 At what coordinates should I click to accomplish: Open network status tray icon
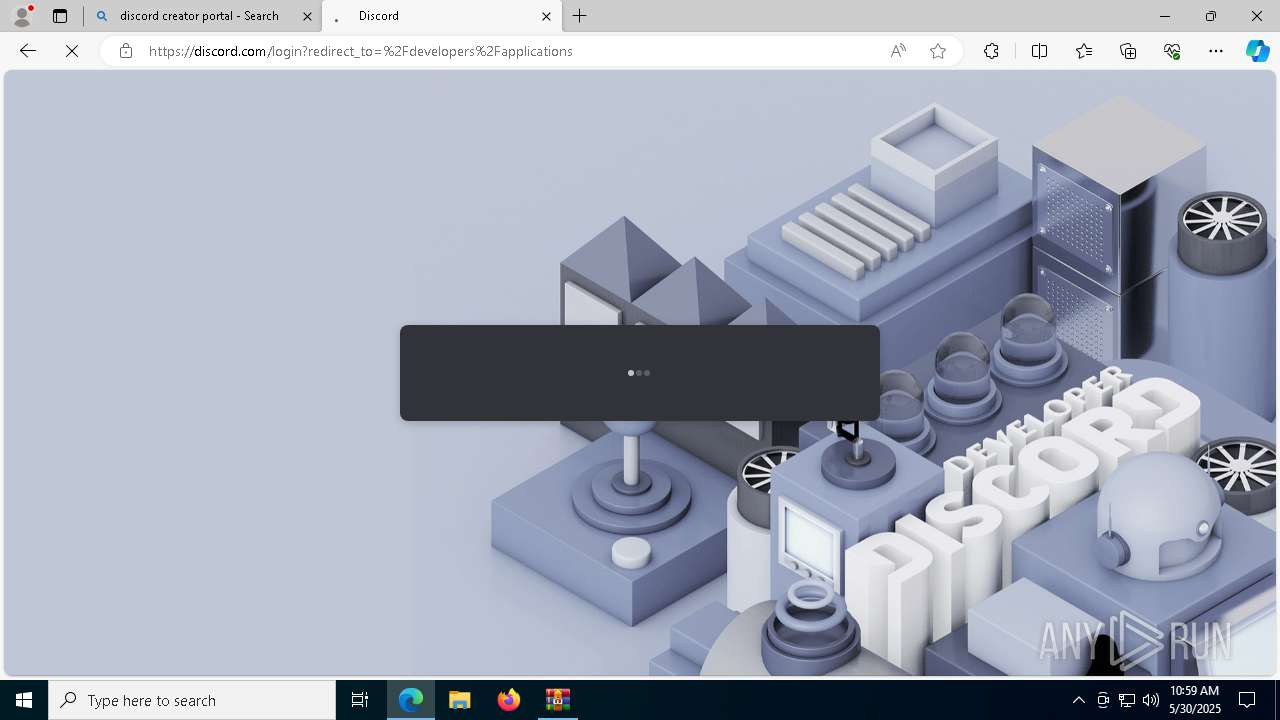[x=1127, y=700]
